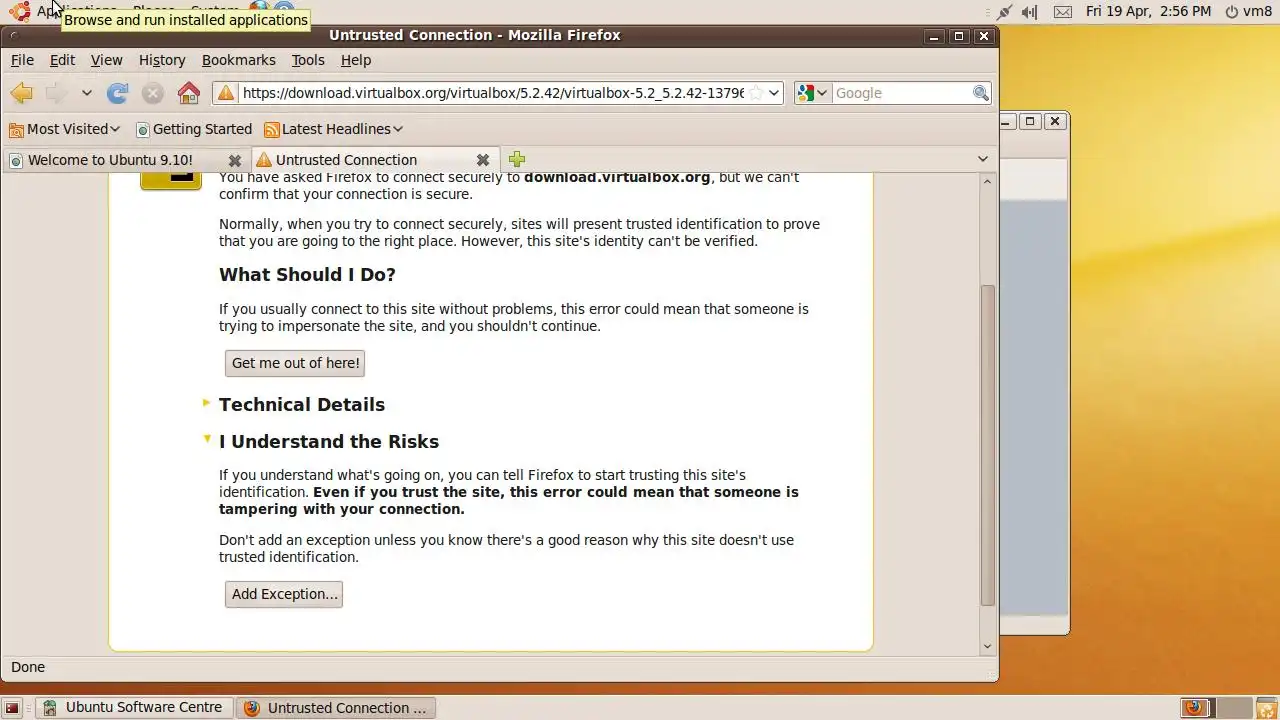This screenshot has width=1280, height=720.
Task: Expand the Most Visited bookmarks folder
Action: pyautogui.click(x=64, y=129)
